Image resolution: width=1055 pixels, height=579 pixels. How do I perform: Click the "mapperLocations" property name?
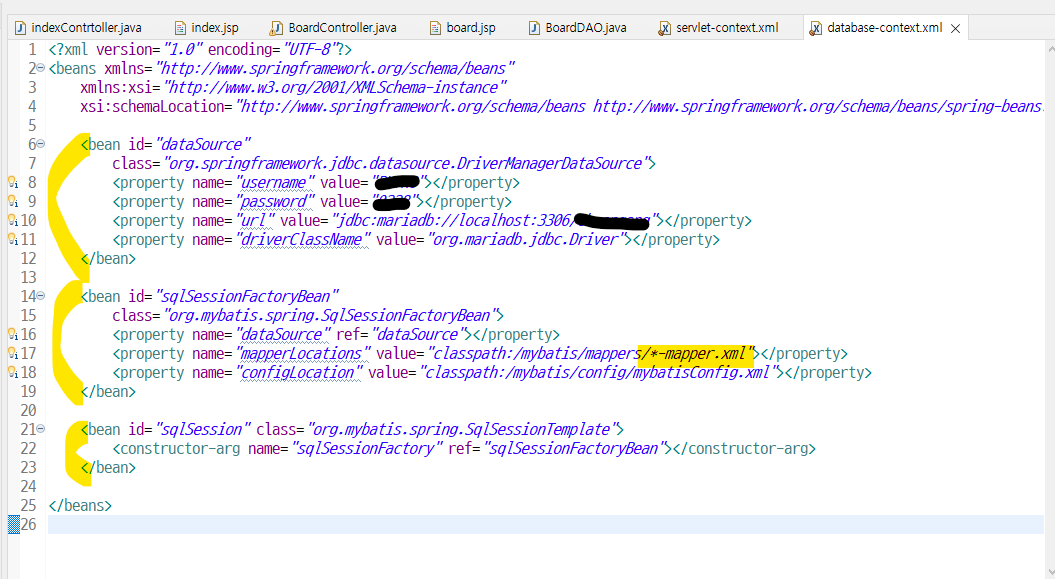click(x=303, y=353)
